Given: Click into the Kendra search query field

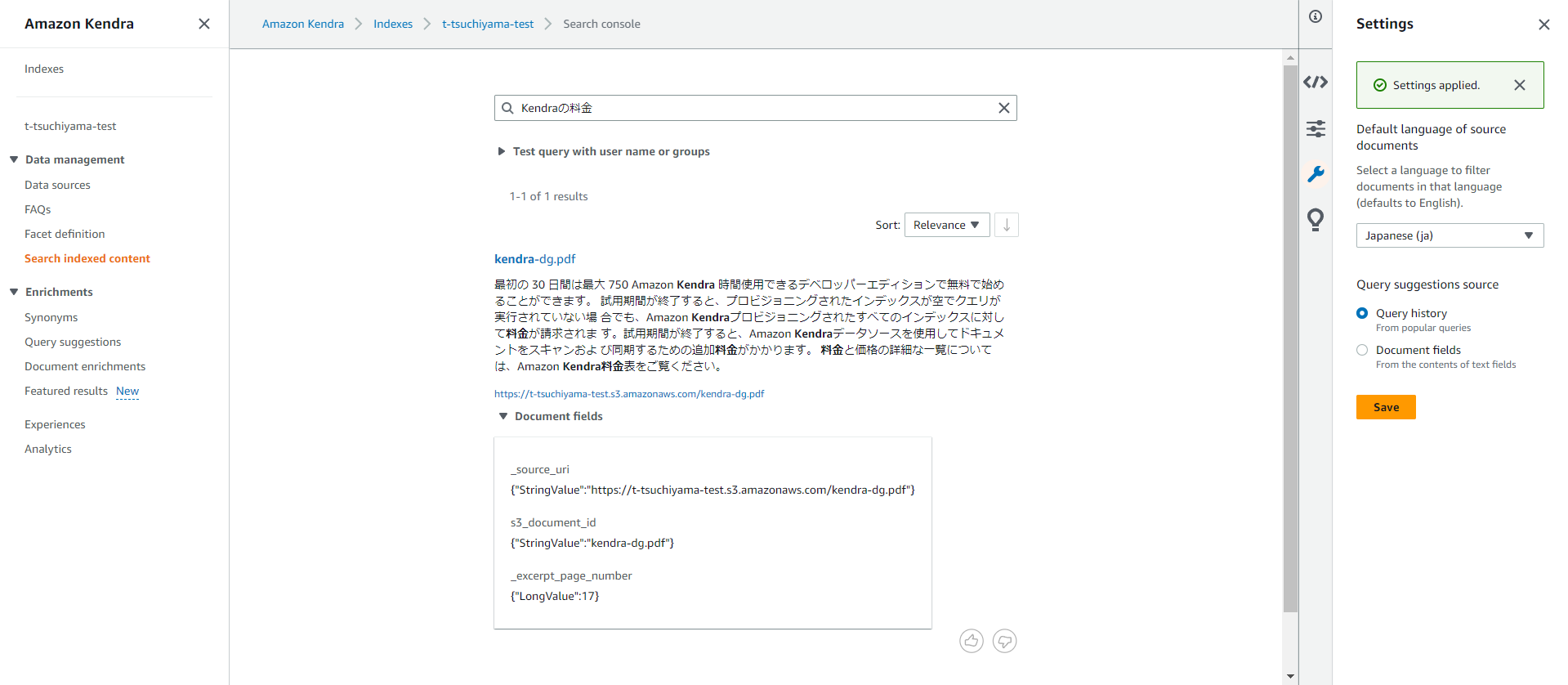Looking at the screenshot, I should click(755, 108).
